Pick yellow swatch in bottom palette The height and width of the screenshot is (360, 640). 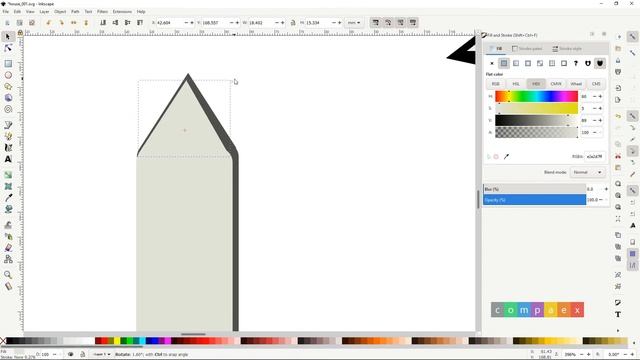pyautogui.click(x=117, y=341)
